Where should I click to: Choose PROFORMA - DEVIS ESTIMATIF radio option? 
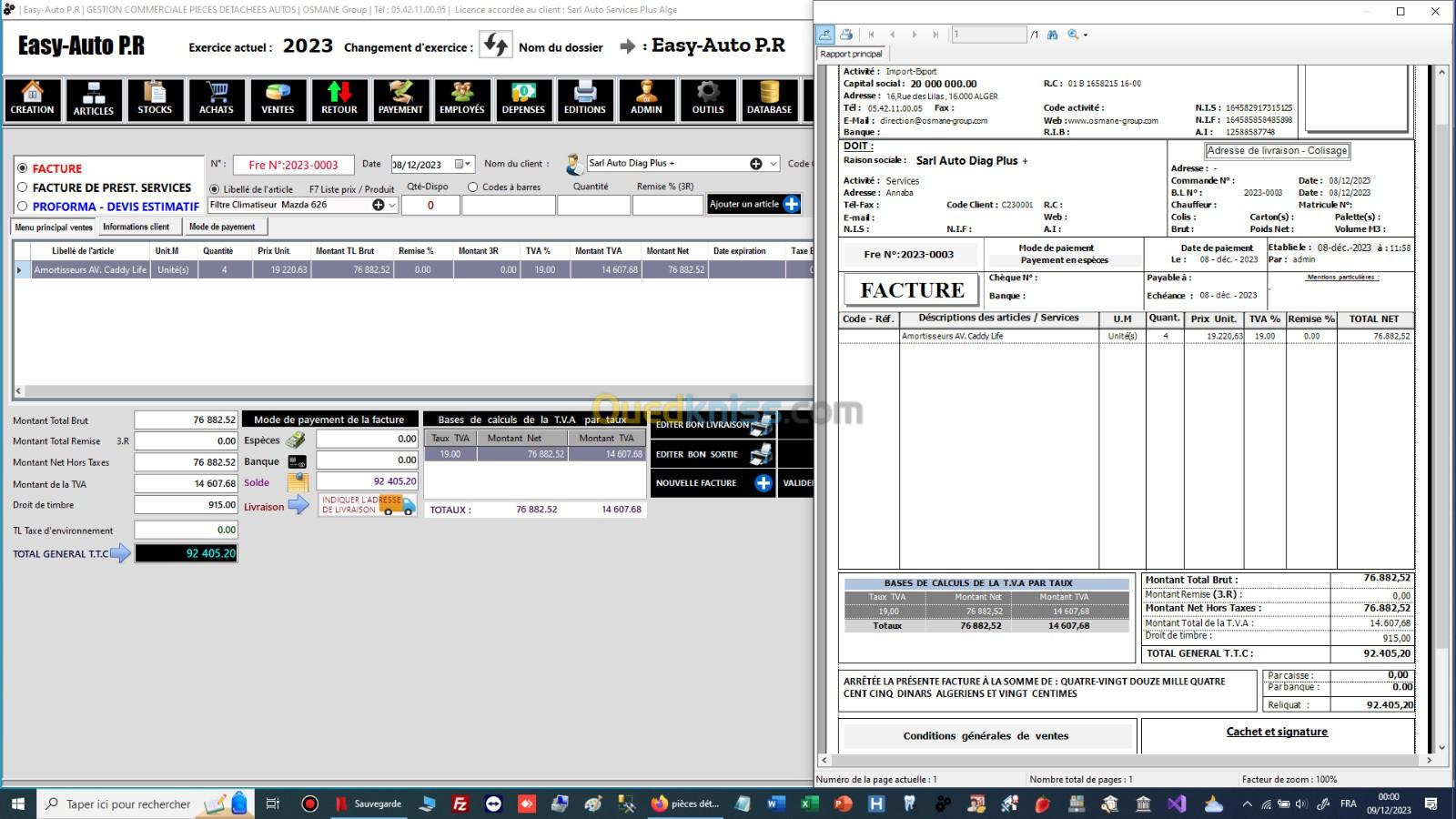tap(23, 207)
